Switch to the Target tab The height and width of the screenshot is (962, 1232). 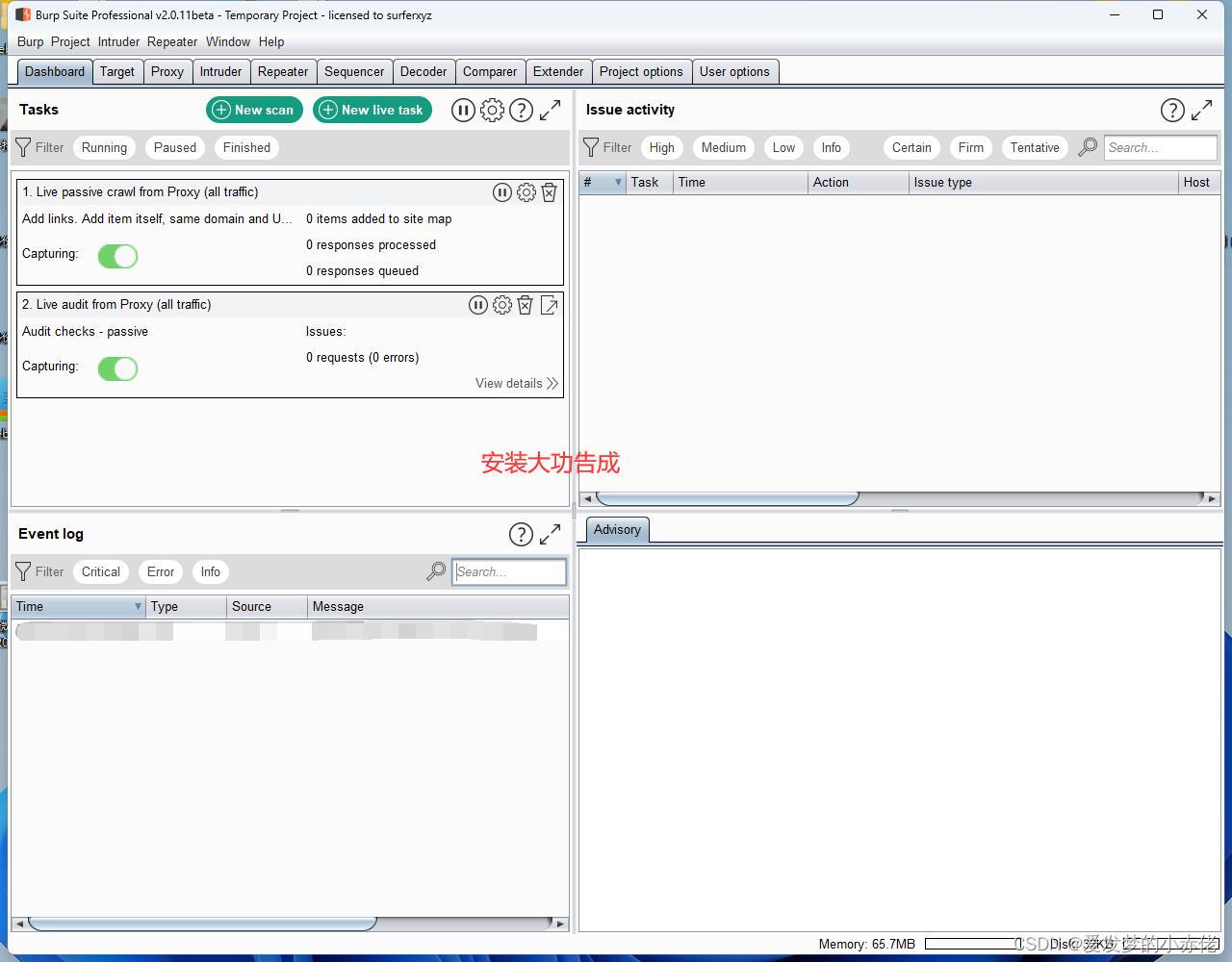coord(117,71)
